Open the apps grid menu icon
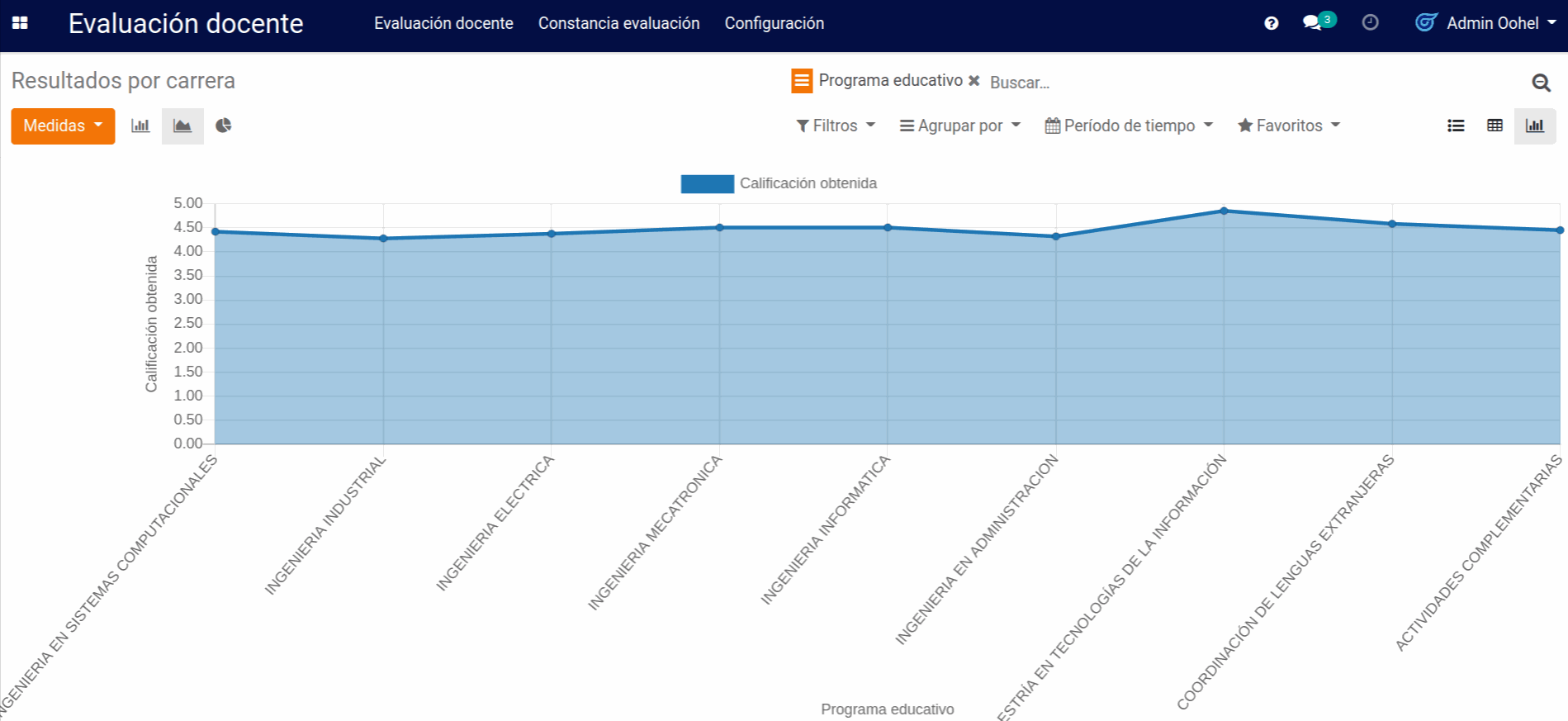This screenshot has width=1568, height=721. [20, 23]
